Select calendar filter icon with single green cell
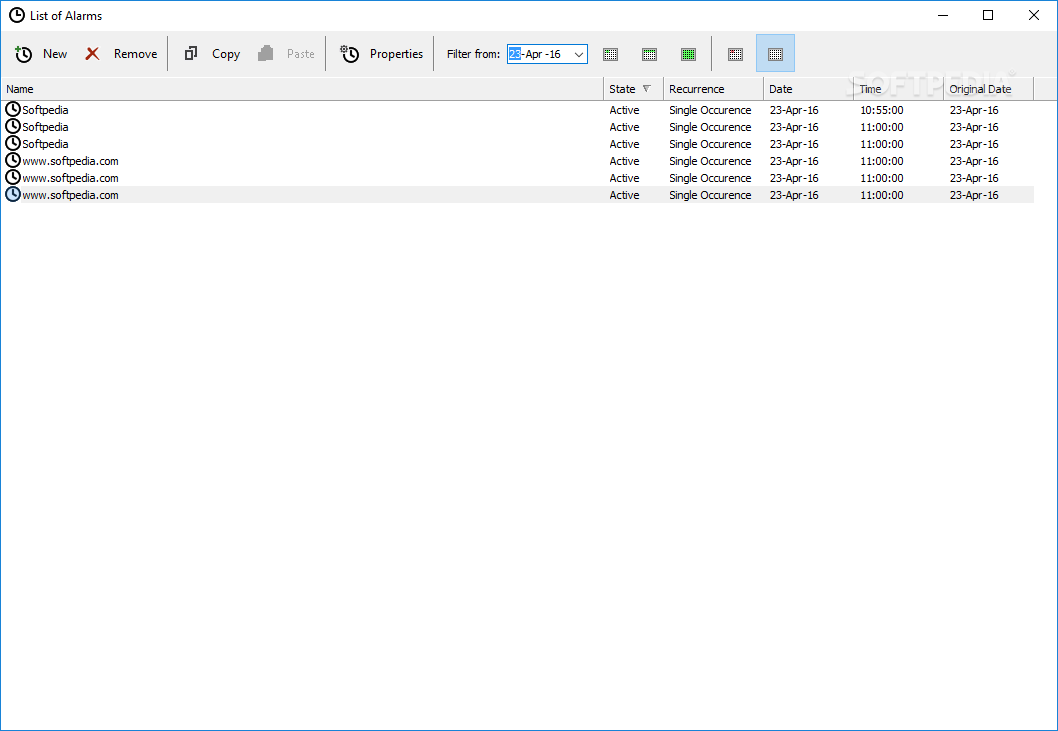Screen dimensions: 1058x731 tap(611, 54)
